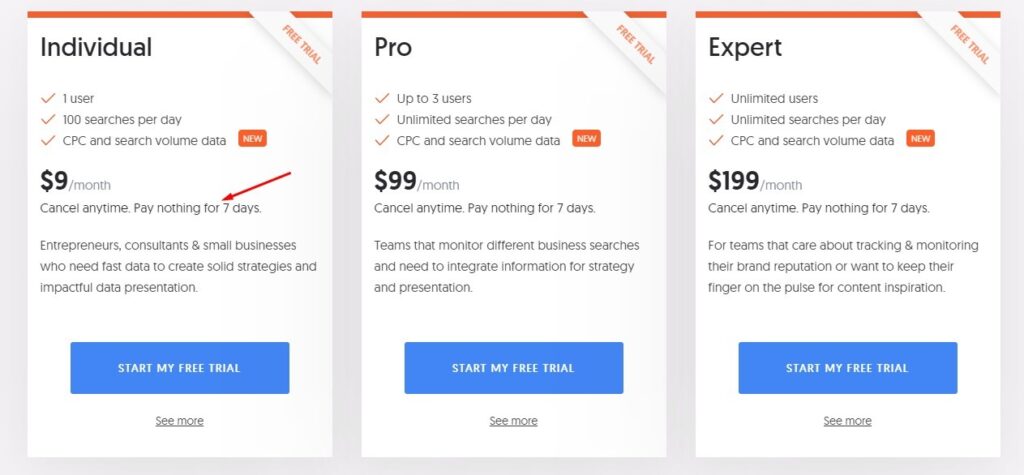
Task: Start free trial for Expert plan
Action: click(x=848, y=368)
